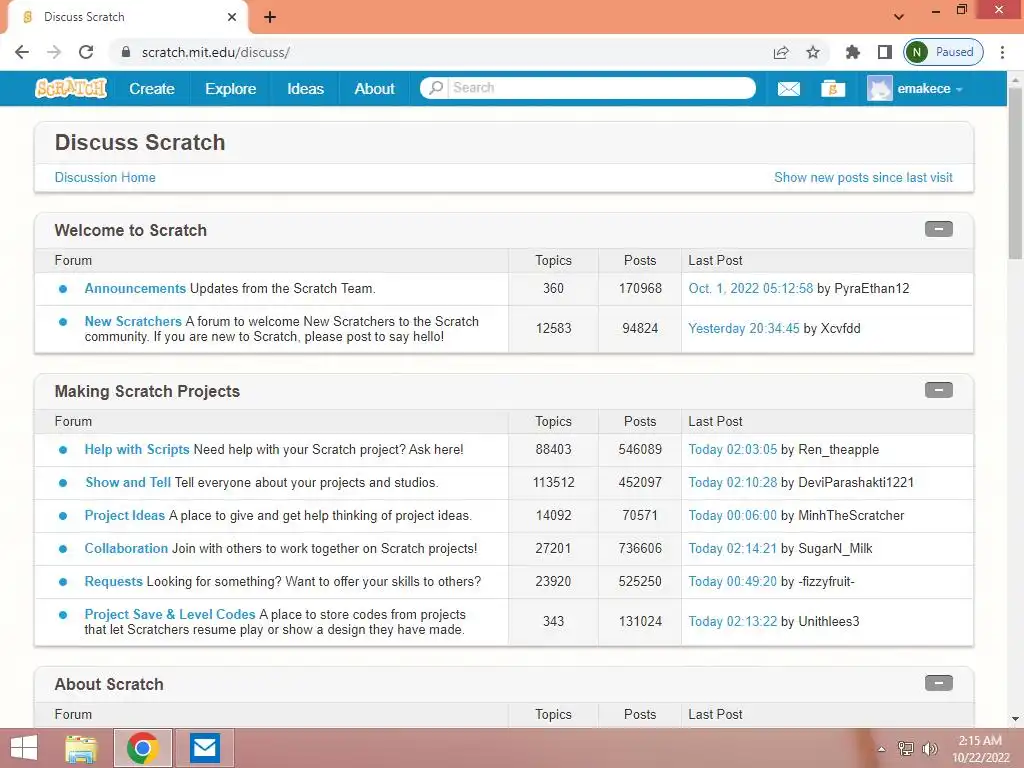Image resolution: width=1024 pixels, height=768 pixels.
Task: Open the Collaboration forum
Action: pyautogui.click(x=126, y=549)
